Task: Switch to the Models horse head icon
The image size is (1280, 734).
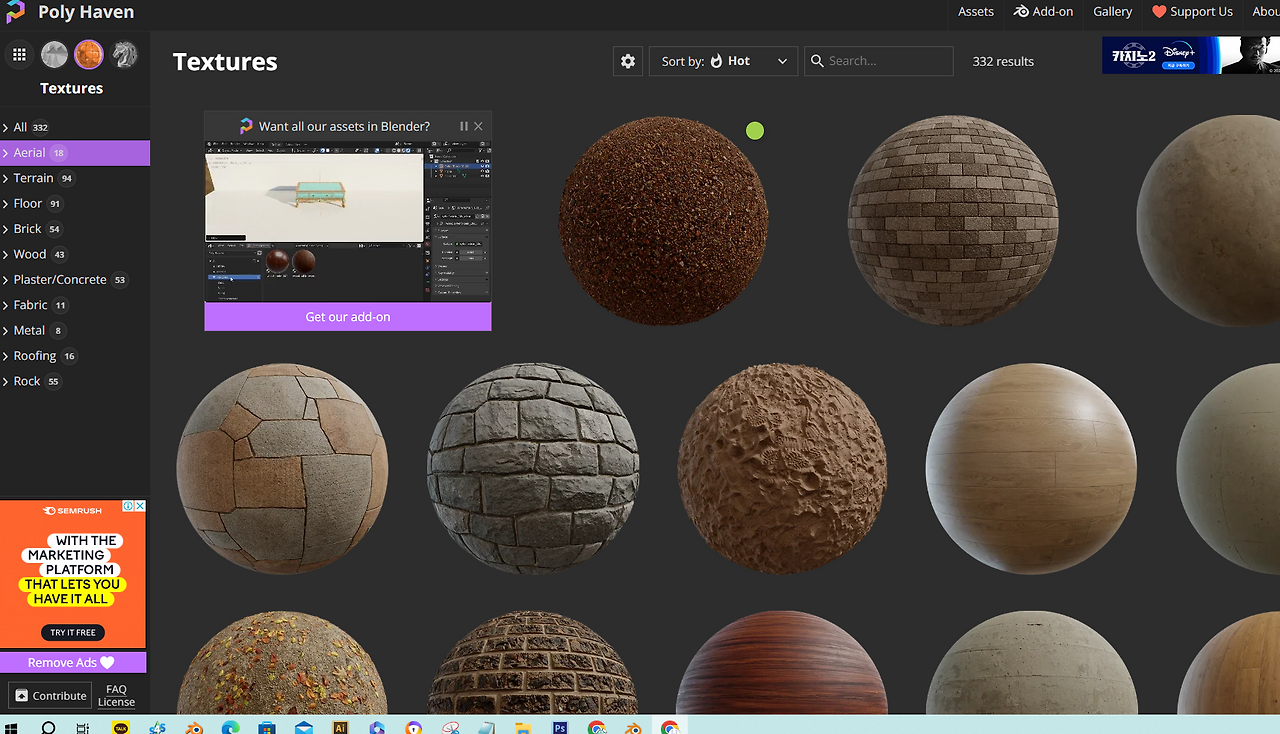Action: pyautogui.click(x=124, y=55)
